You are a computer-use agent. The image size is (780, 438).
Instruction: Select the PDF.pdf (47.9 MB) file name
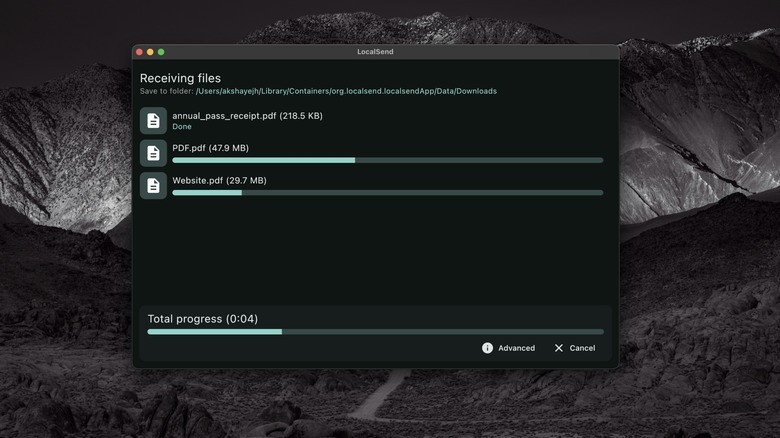[x=210, y=148]
